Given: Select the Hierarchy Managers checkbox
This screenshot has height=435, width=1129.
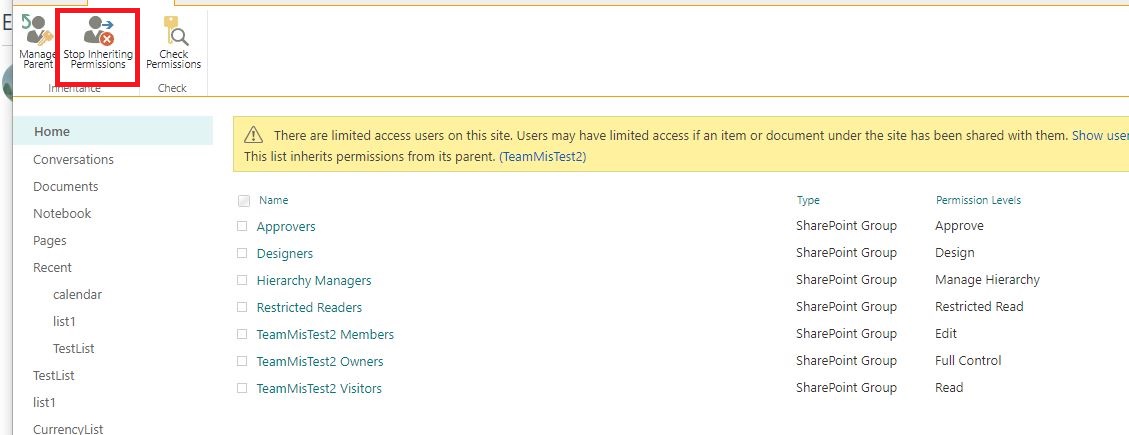Looking at the screenshot, I should click(242, 280).
